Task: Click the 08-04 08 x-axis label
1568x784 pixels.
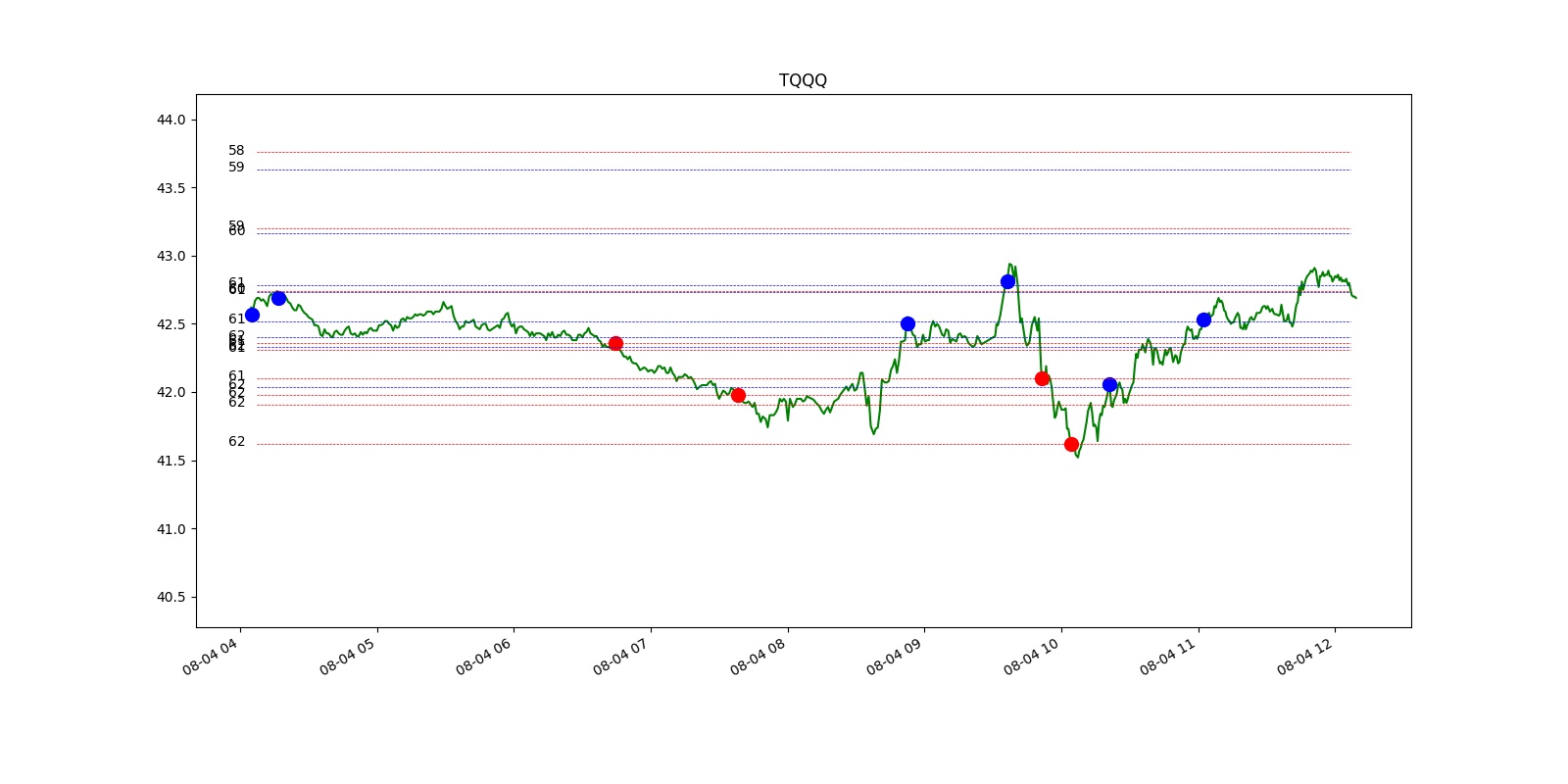Action: click(759, 656)
